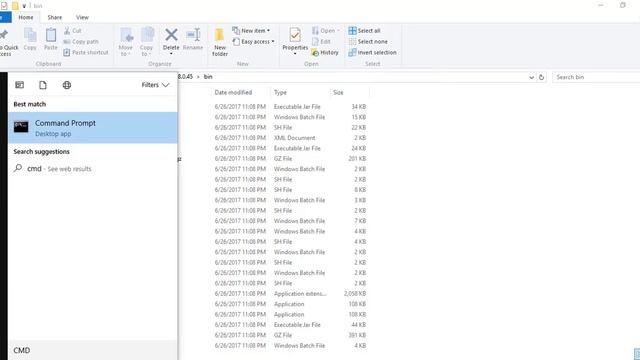Open the Move to command

[x=126, y=42]
